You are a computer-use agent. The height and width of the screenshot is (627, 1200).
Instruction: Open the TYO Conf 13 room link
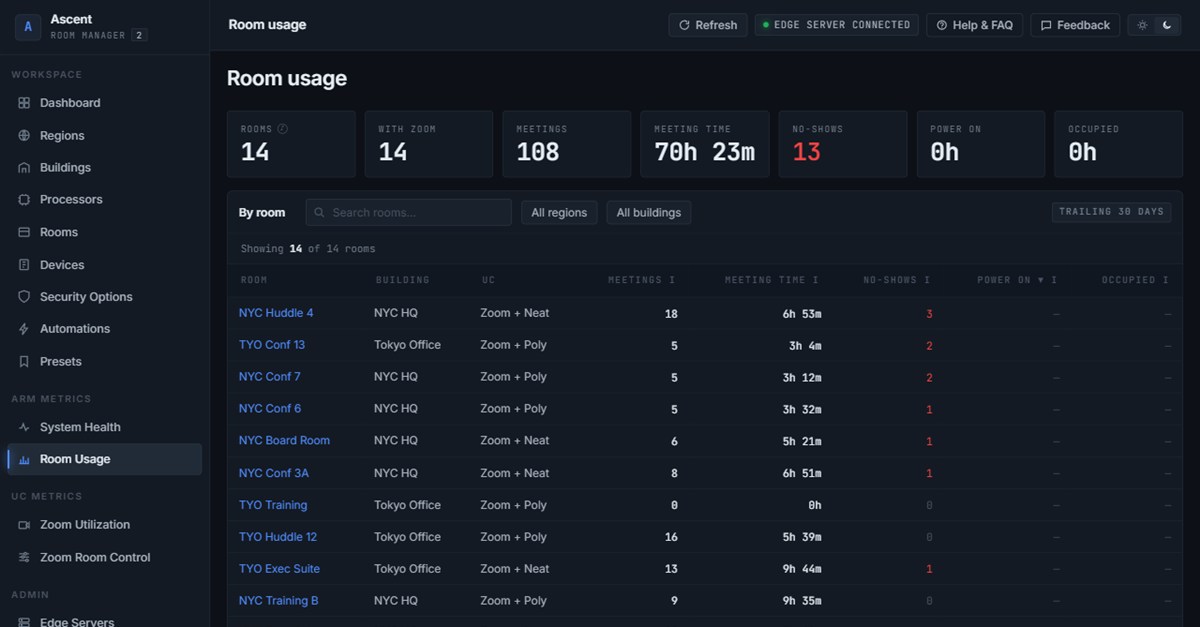[x=272, y=345]
